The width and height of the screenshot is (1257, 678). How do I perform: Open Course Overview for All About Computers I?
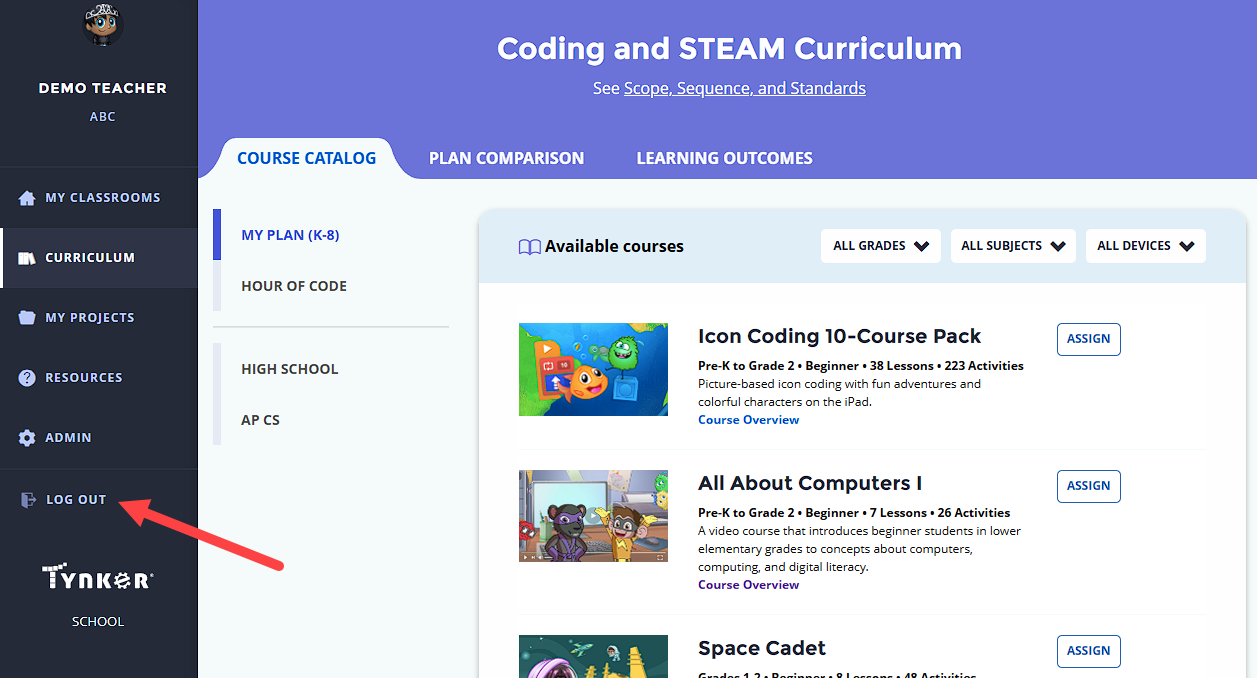[749, 585]
